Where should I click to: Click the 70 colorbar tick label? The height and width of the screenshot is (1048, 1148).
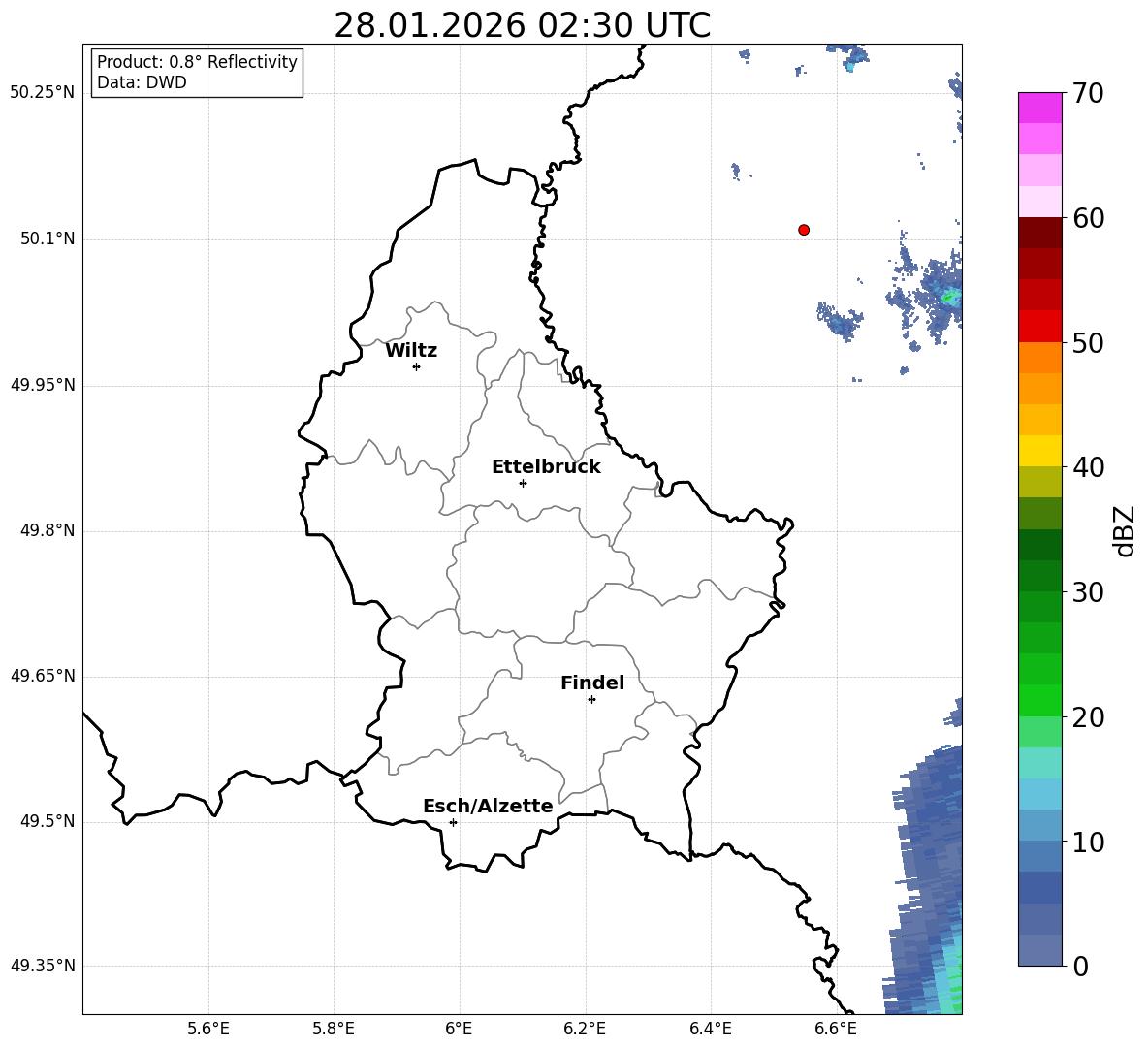[1088, 94]
